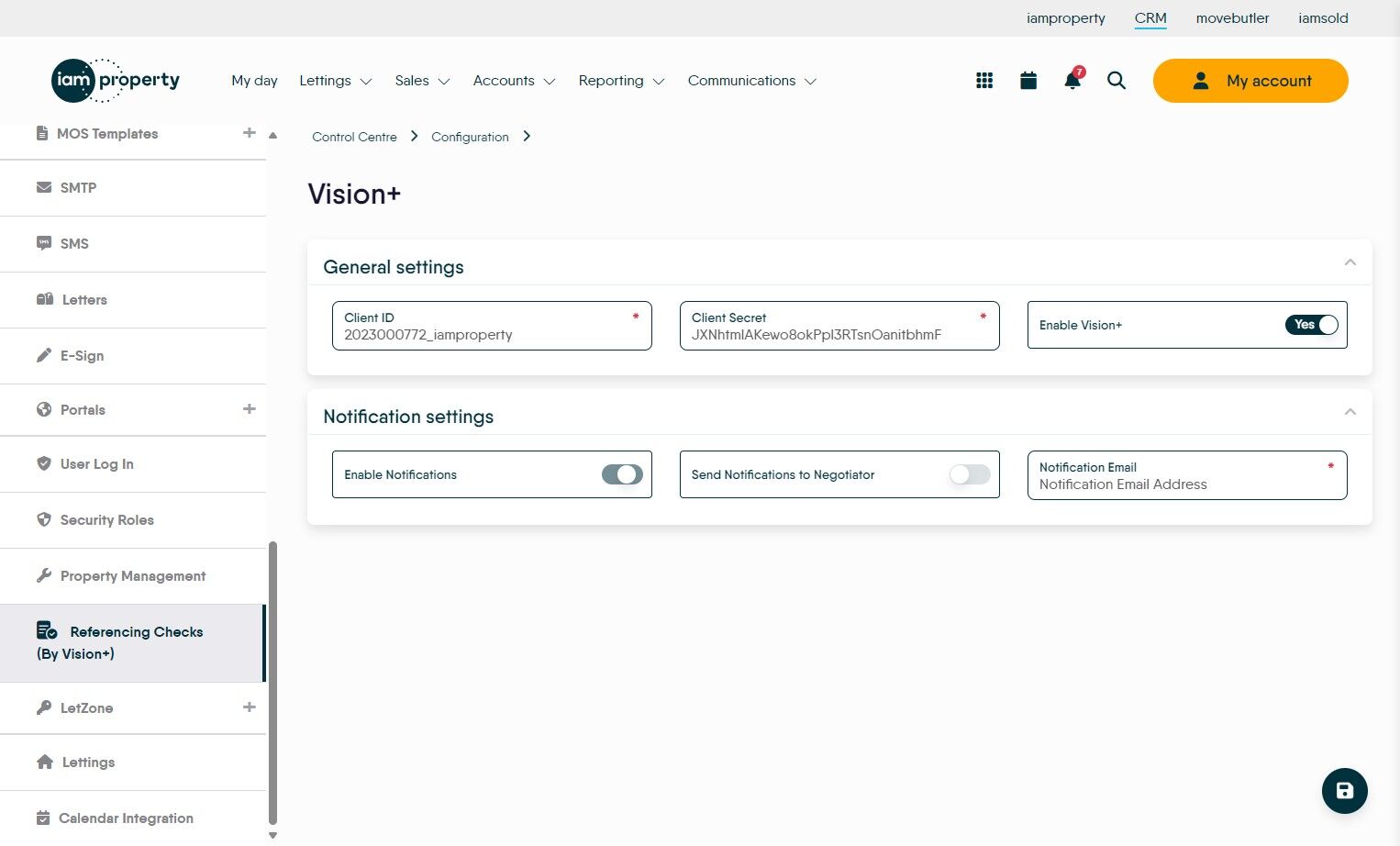Screen dimensions: 1400x846
Task: Collapse the Notification settings section
Action: 1350,412
